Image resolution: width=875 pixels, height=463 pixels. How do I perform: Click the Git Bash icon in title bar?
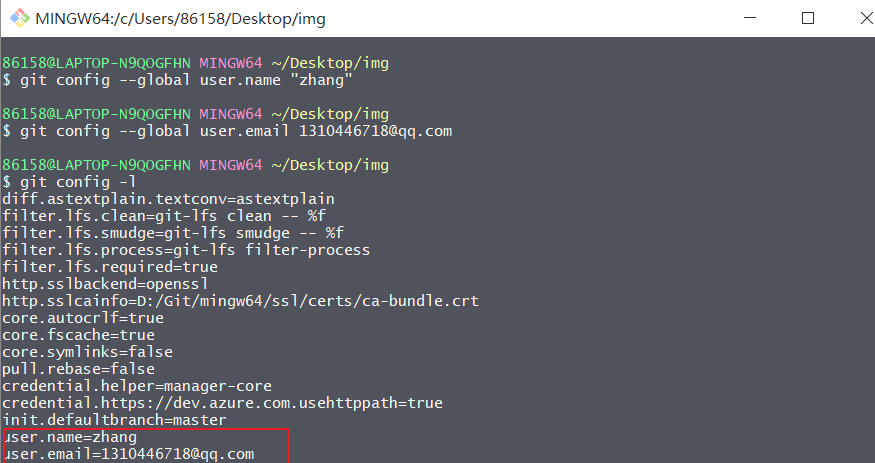click(x=18, y=19)
